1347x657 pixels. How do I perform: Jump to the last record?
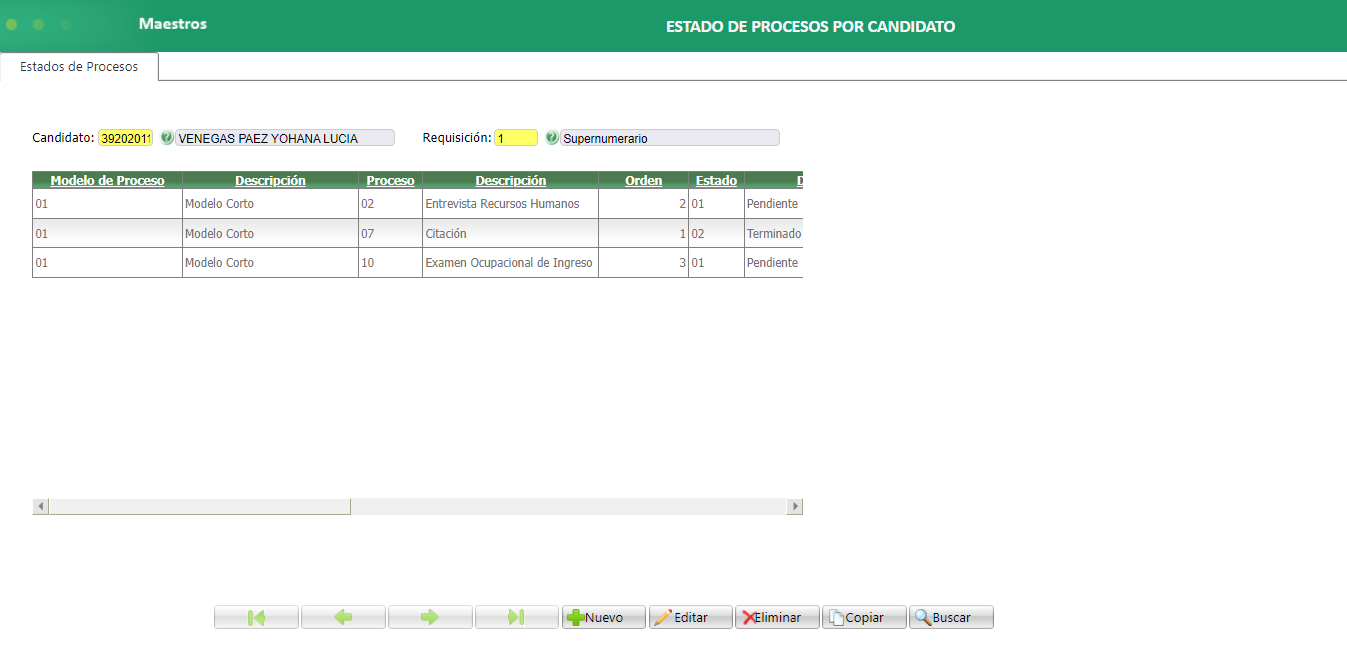tap(517, 617)
